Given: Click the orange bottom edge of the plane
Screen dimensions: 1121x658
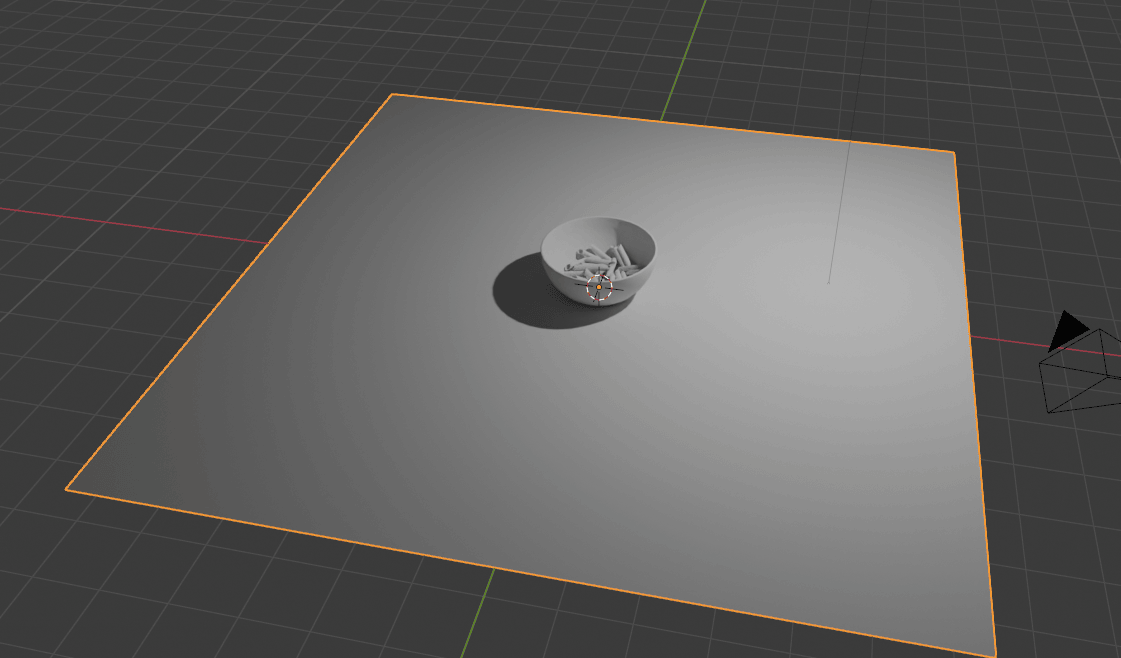Looking at the screenshot, I should [530, 571].
